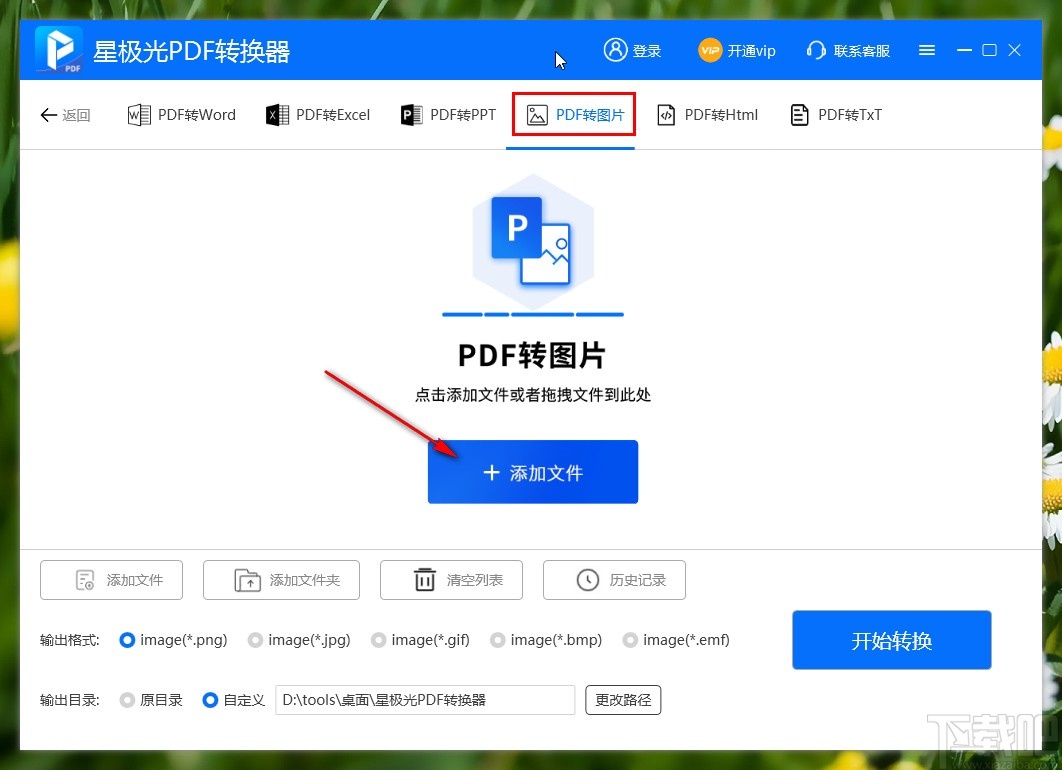The height and width of the screenshot is (770, 1062).
Task: Select the image(*.emf) format option
Action: tap(631, 640)
